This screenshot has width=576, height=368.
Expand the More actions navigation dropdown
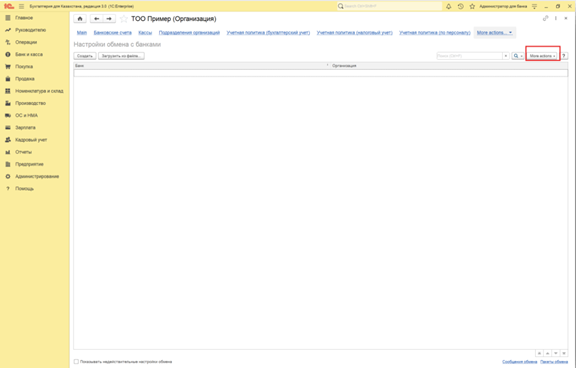[x=494, y=33]
